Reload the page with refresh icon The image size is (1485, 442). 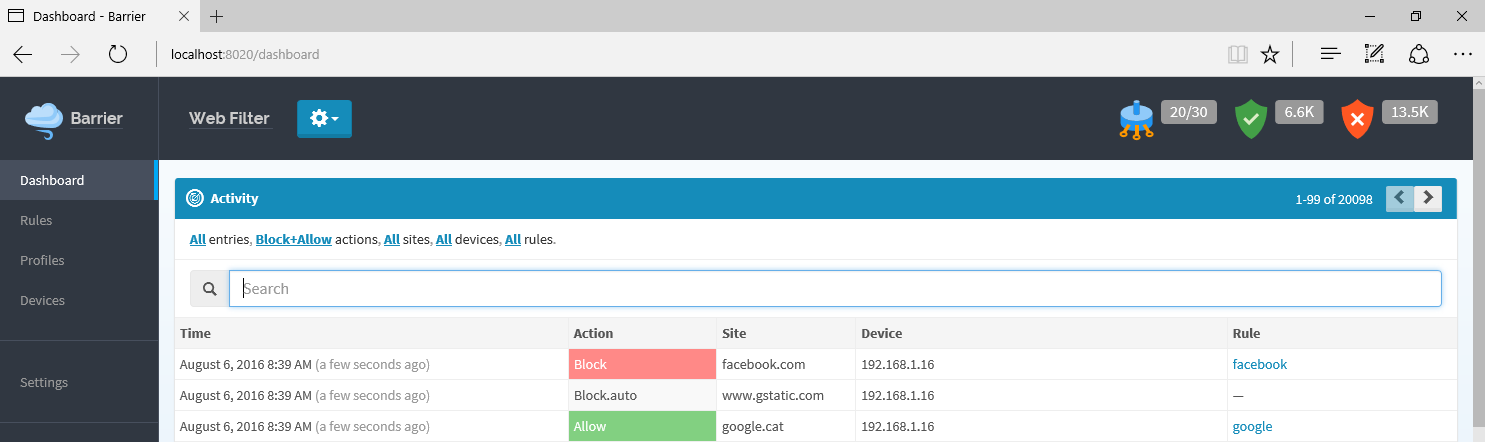pos(118,54)
